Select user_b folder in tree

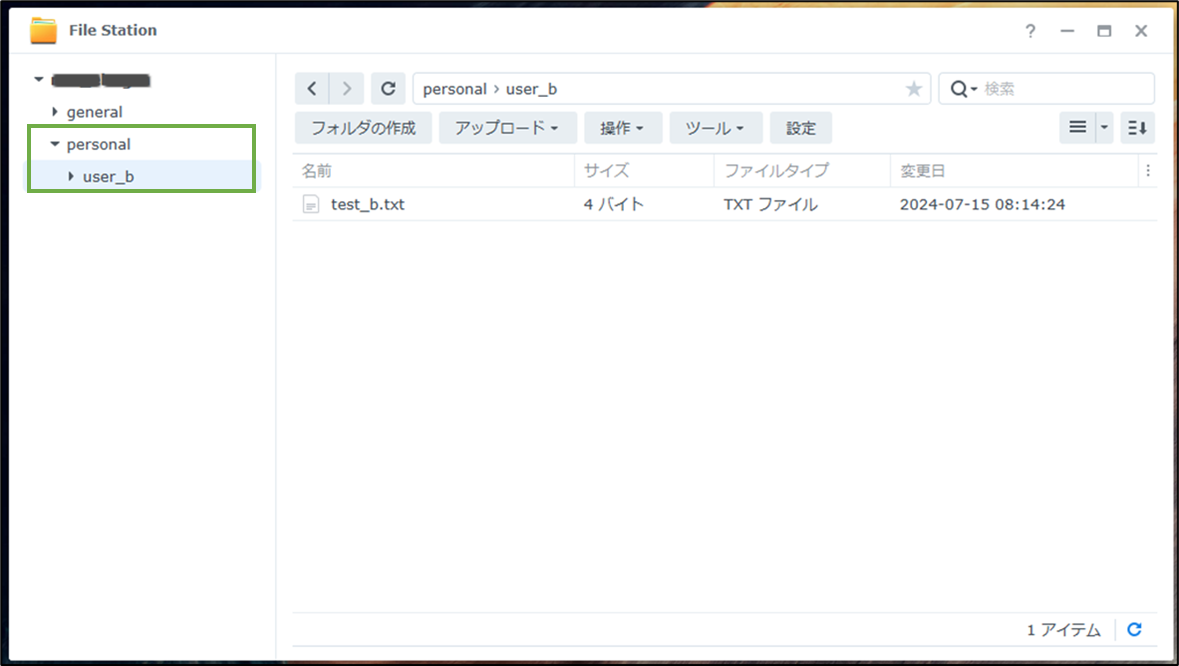(108, 177)
